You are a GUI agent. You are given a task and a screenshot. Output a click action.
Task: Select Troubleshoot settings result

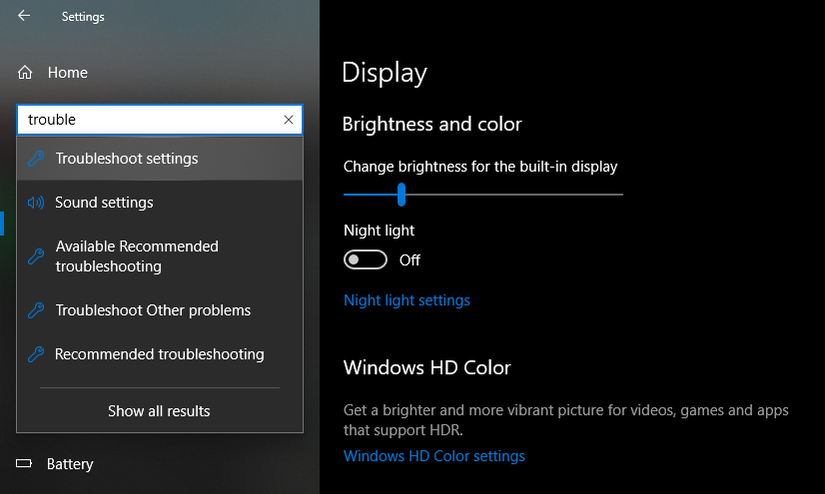point(159,158)
